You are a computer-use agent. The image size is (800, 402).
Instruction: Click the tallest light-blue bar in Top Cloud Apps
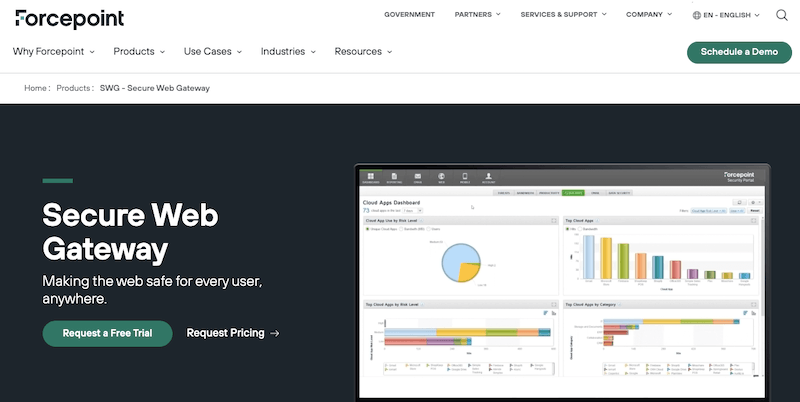click(x=589, y=257)
